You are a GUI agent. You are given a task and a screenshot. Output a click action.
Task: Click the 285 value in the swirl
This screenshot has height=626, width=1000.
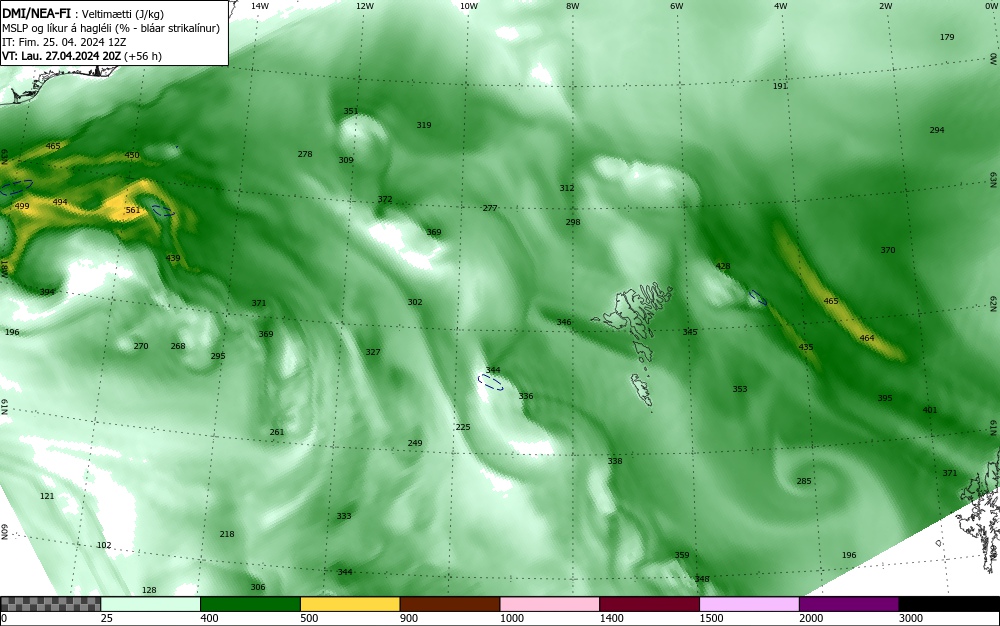tap(804, 481)
